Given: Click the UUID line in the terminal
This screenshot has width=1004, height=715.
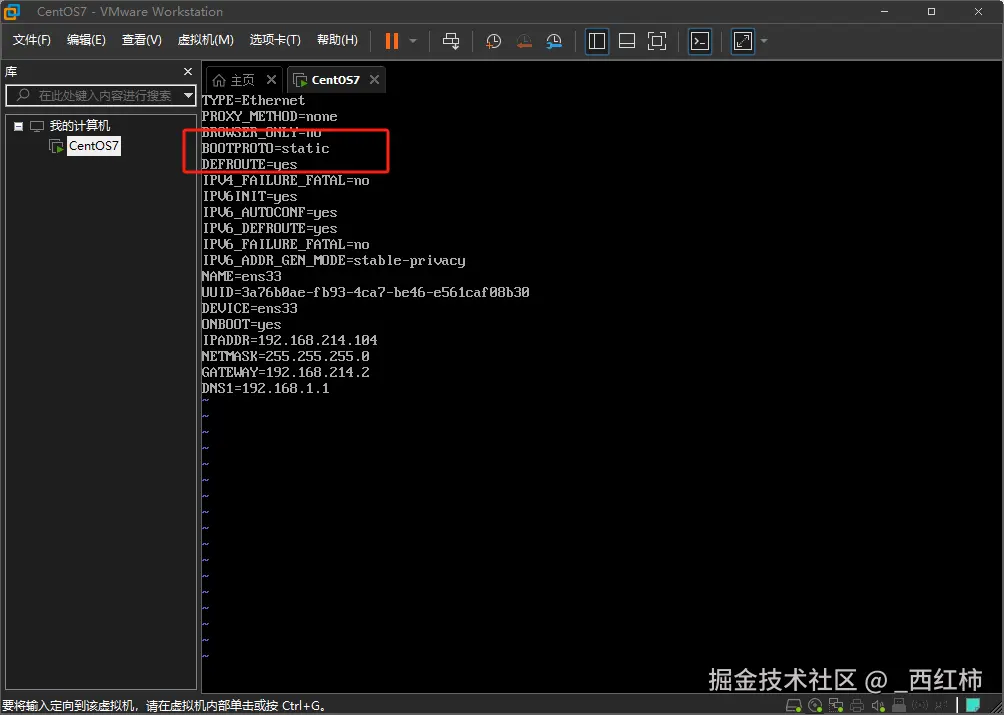Looking at the screenshot, I should (366, 293).
